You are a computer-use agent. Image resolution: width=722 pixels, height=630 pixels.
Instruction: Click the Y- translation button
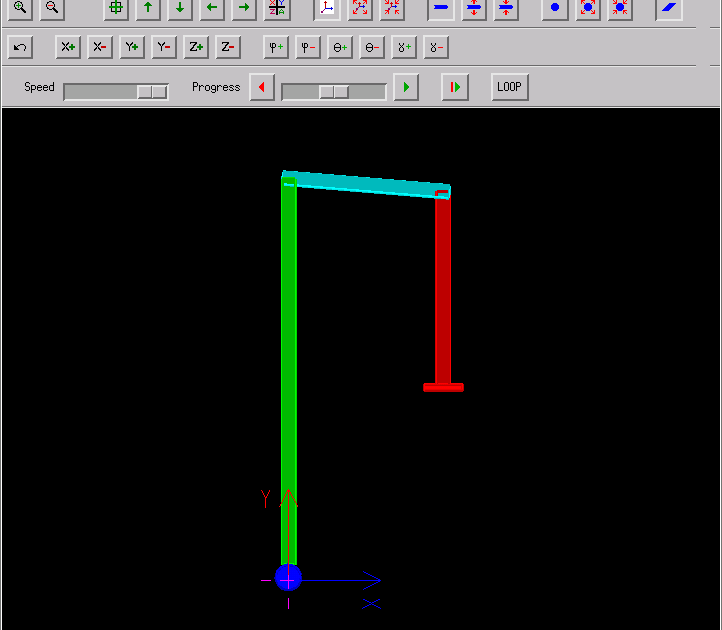coord(164,47)
